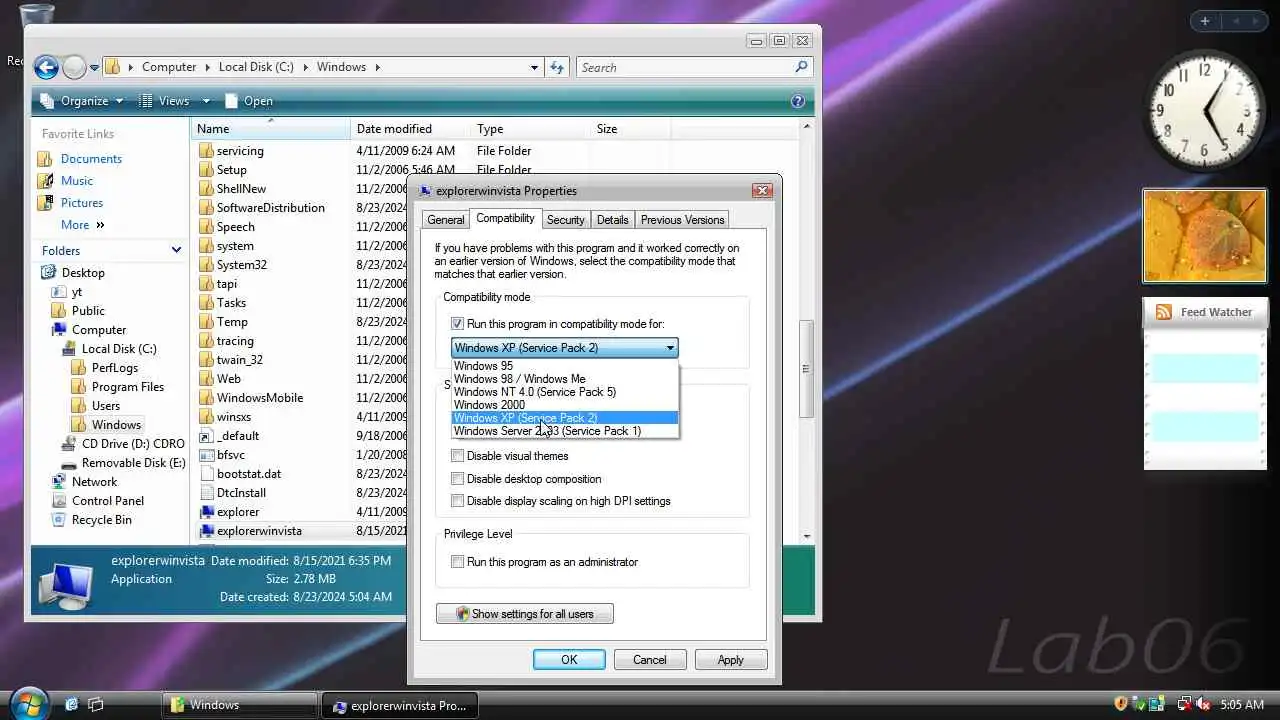Select Computer in the address breadcrumb
Image resolution: width=1280 pixels, height=720 pixels.
point(169,67)
